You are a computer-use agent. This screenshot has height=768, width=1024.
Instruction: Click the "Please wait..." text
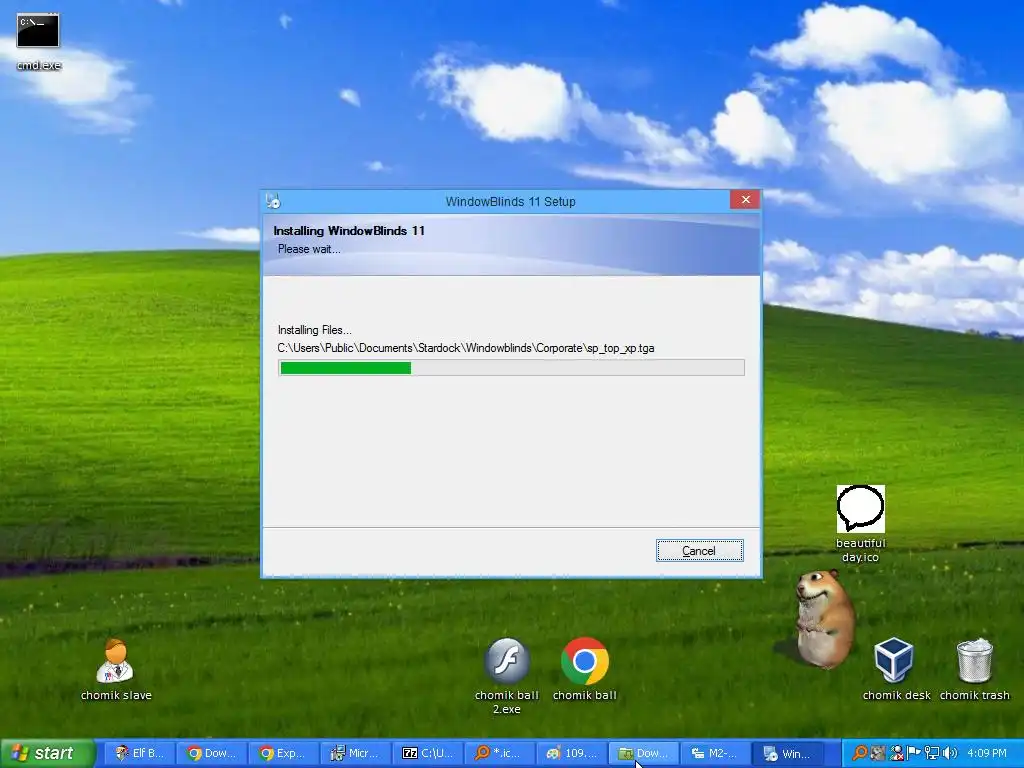(x=309, y=249)
